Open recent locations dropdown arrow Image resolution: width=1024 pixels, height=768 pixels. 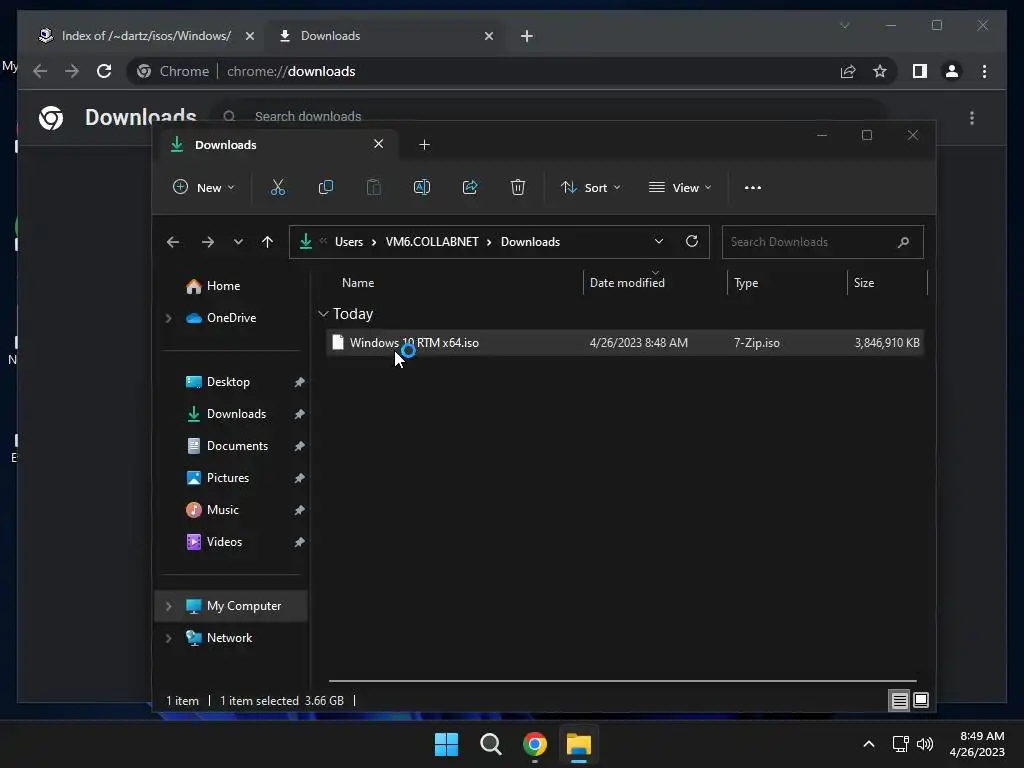coord(238,242)
